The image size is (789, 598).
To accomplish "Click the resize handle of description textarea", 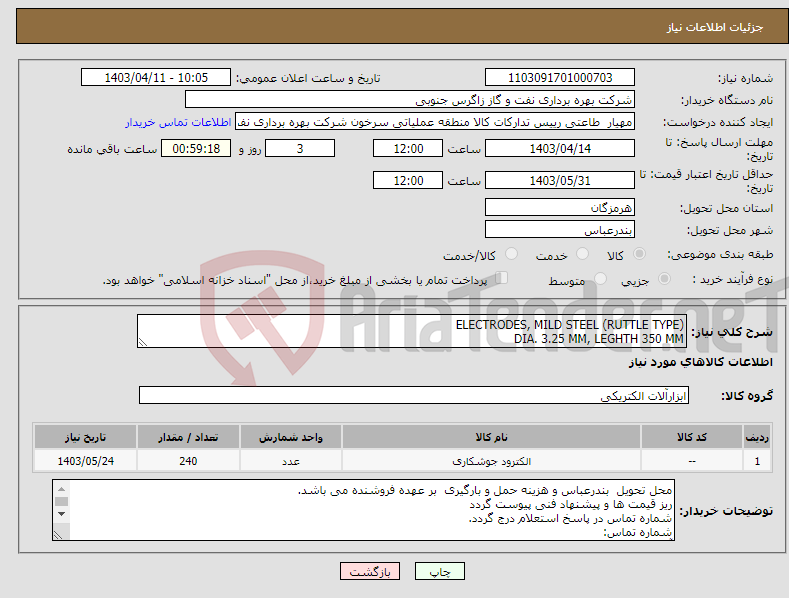I will 143,342.
